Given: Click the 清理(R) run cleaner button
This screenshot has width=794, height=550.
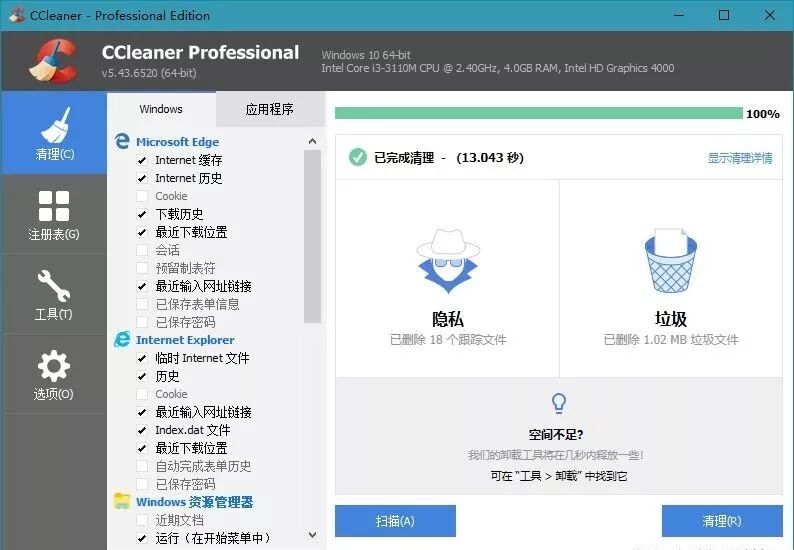Looking at the screenshot, I should tap(722, 521).
